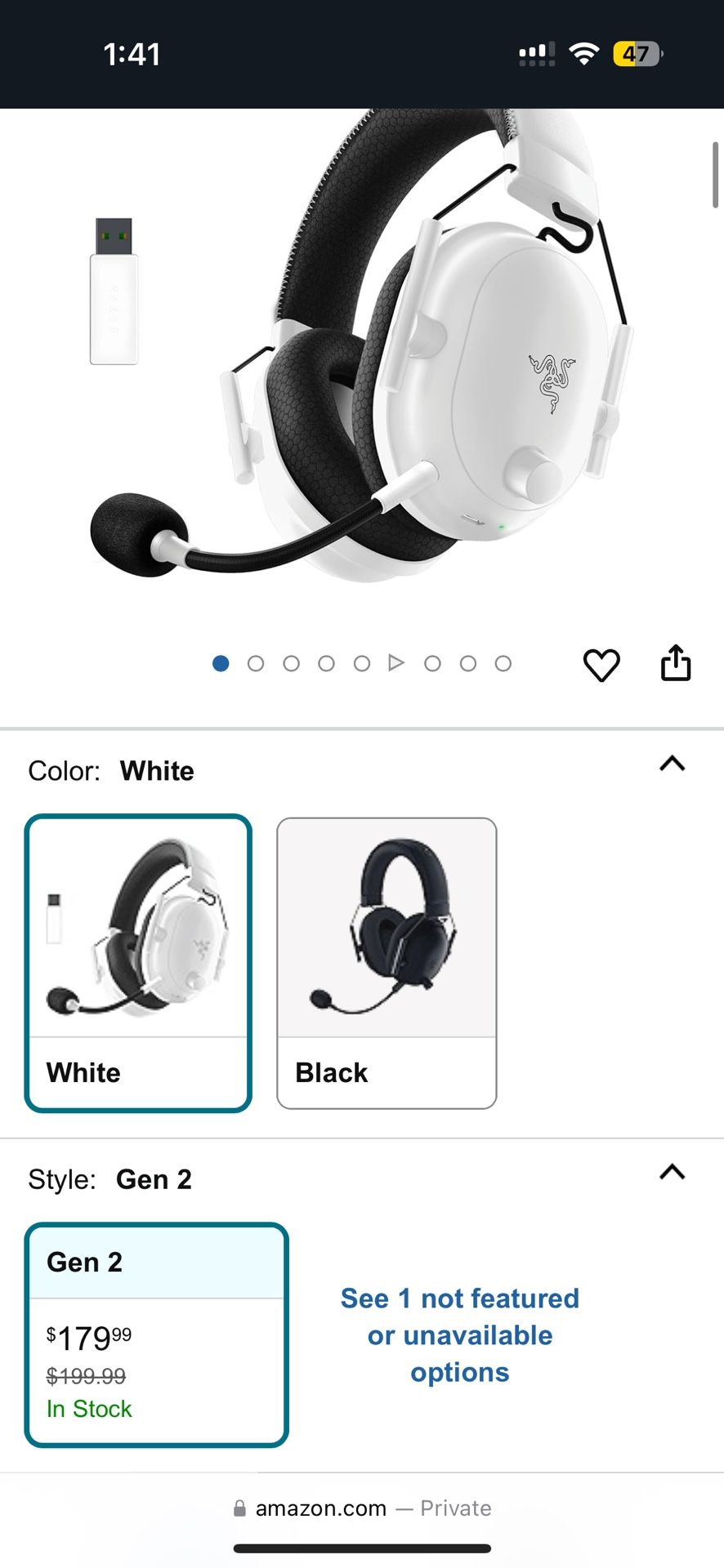
Task: Tap the amazon.com address bar
Action: [x=362, y=1508]
